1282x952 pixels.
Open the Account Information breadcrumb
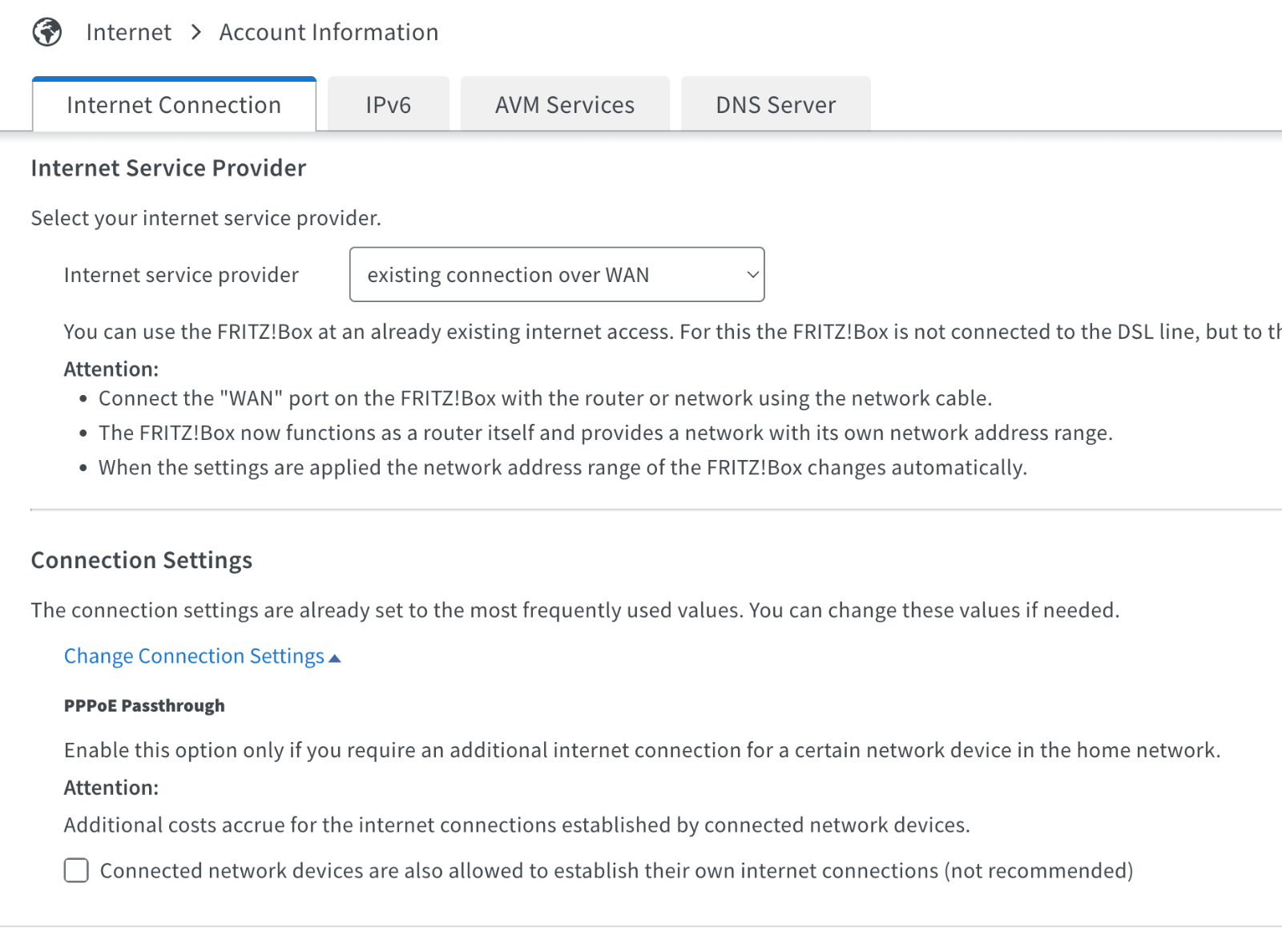[329, 32]
